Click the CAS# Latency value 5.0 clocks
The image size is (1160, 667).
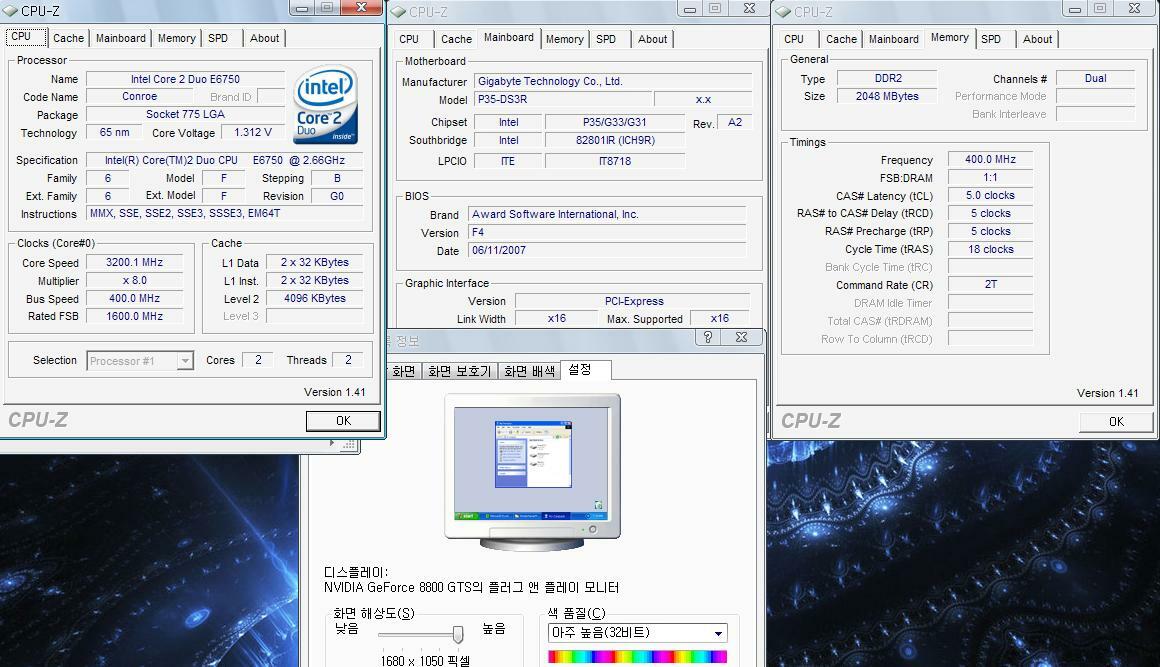[991, 196]
